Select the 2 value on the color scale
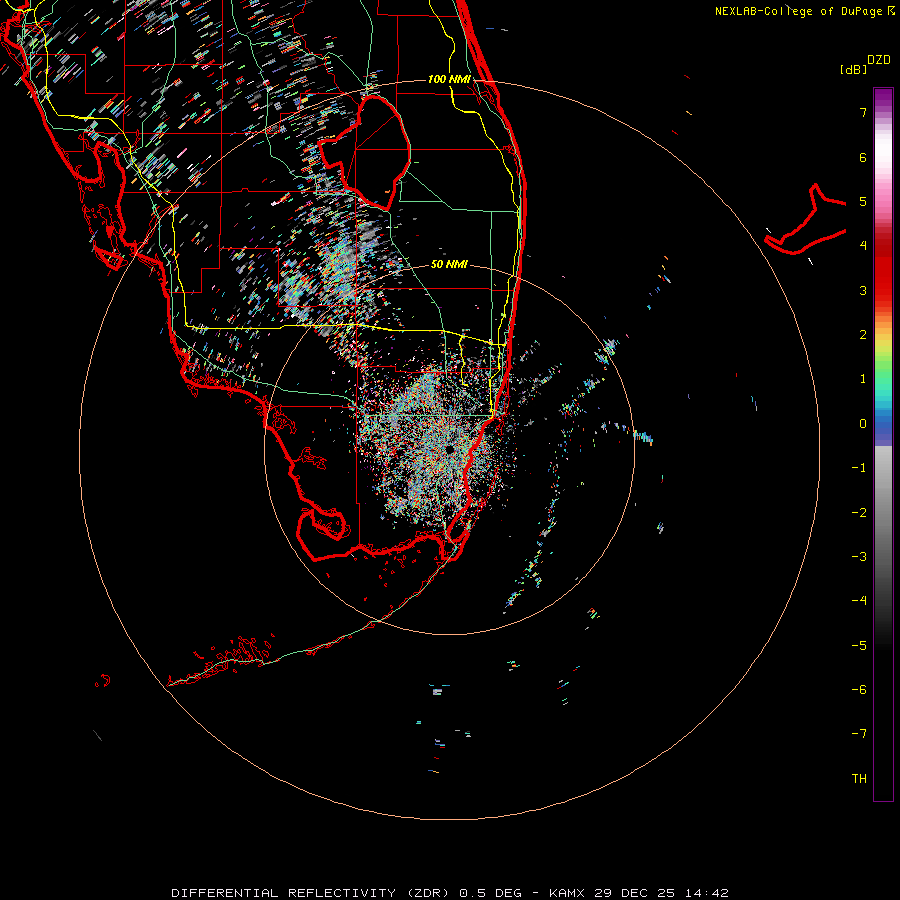900x900 pixels. click(x=863, y=335)
